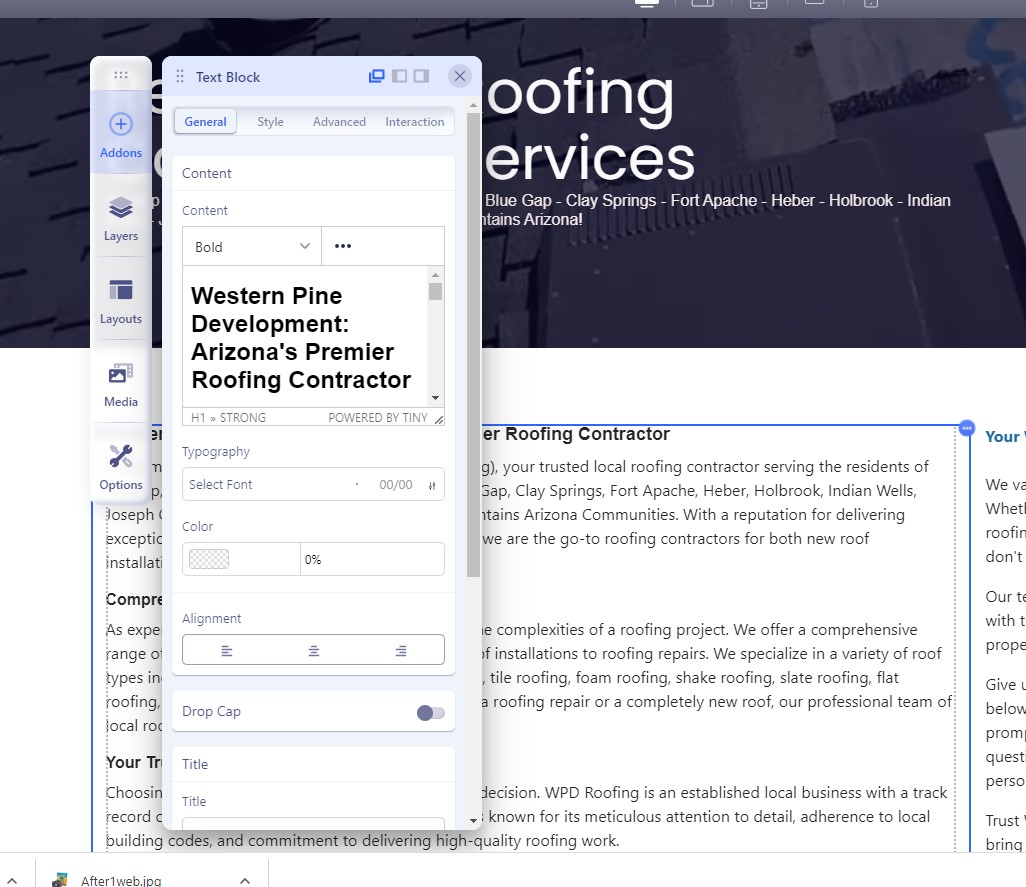The width and height of the screenshot is (1026, 887).
Task: Open the editor's more options ellipsis
Action: tap(343, 247)
